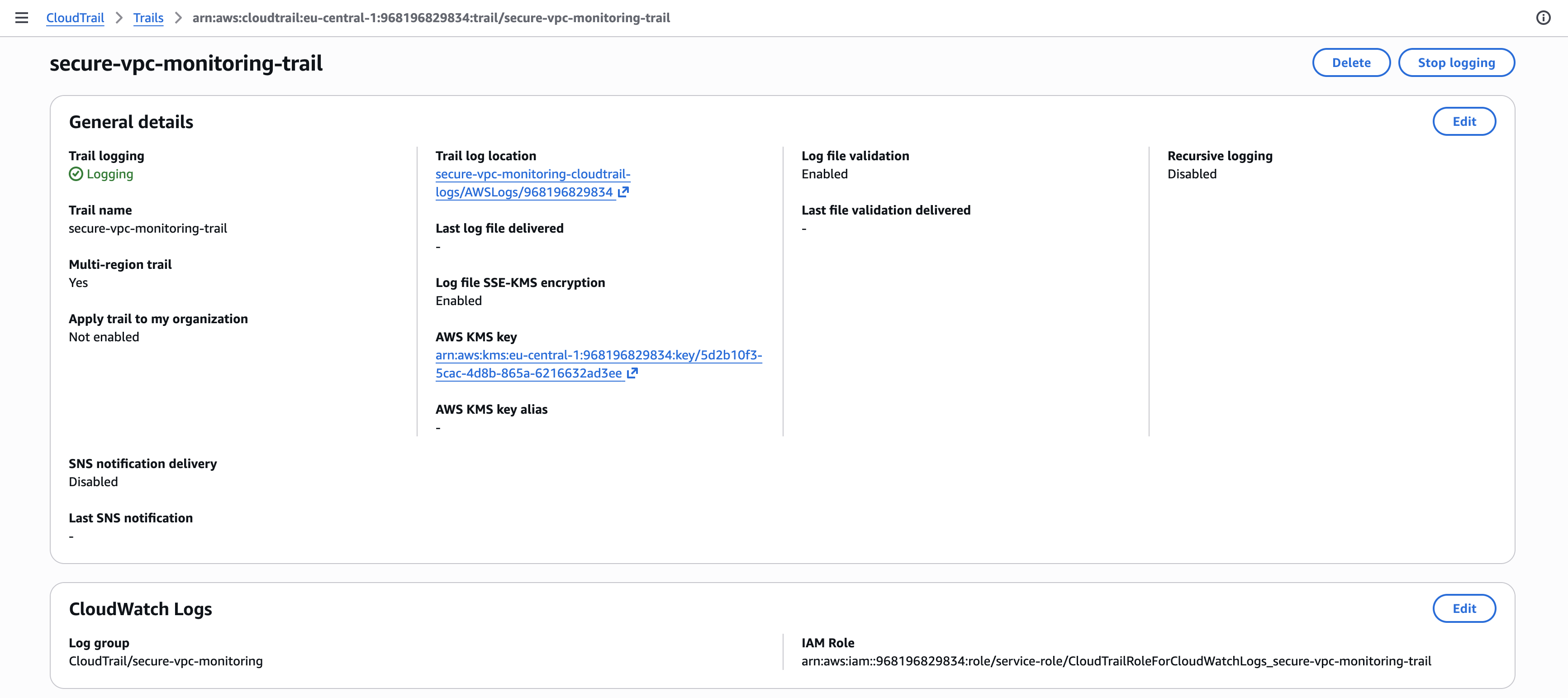Click the Trail name value secure-vpc-monitoring-trail
Image resolution: width=1568 pixels, height=698 pixels.
pos(148,229)
